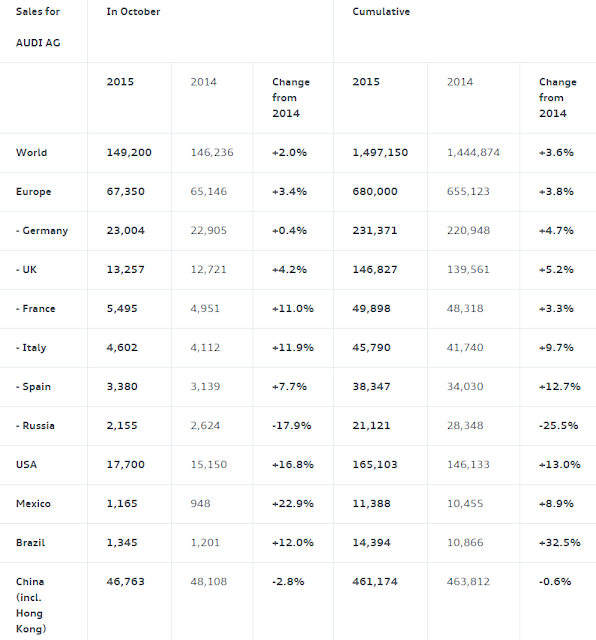Click Germany cumulative 2015 figure 231,371

tap(375, 231)
